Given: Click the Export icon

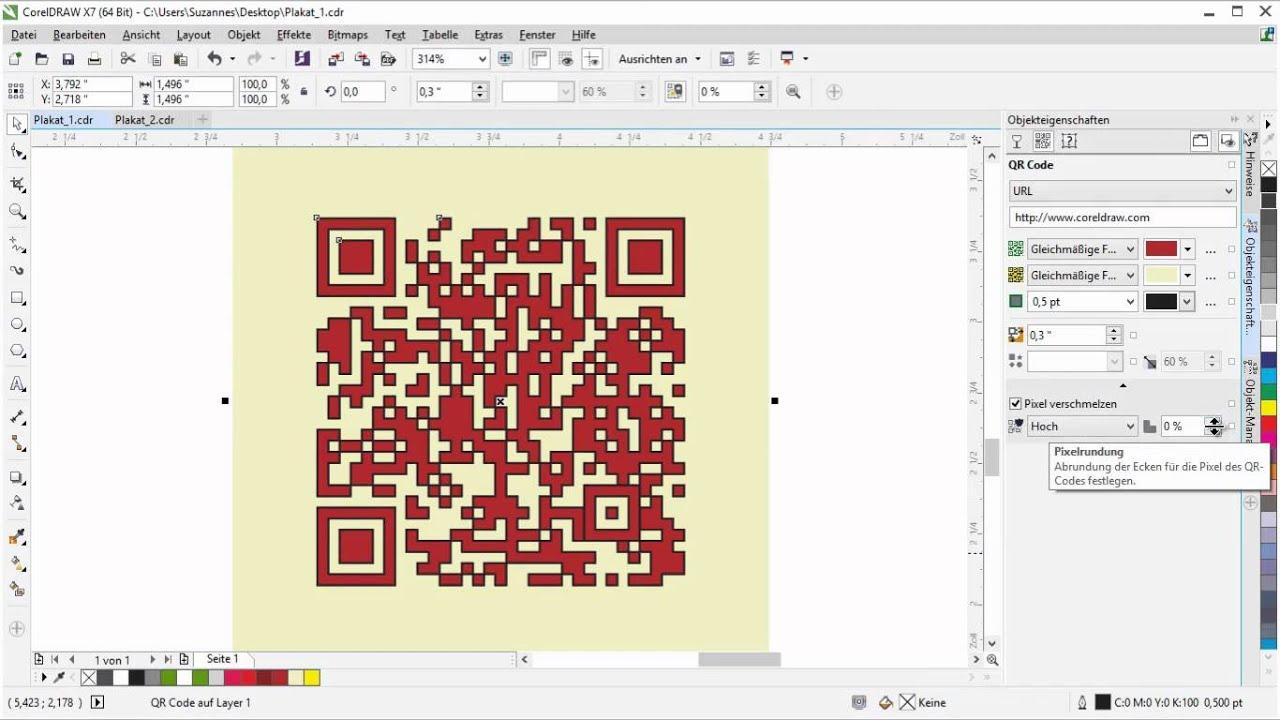Looking at the screenshot, I should click(x=362, y=59).
